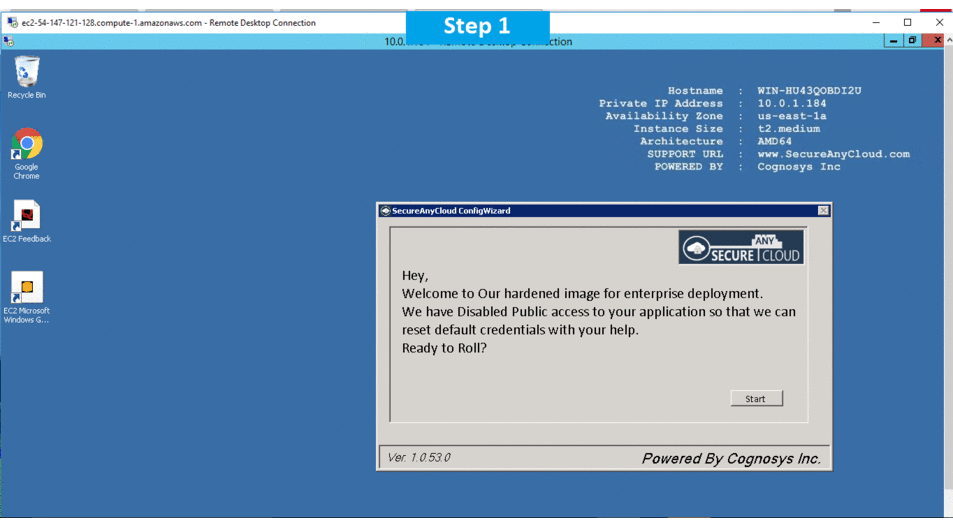This screenshot has height=526, width=953.
Task: Click the SecureAnyCloud ConfigWizard title bar icon
Action: [x=385, y=211]
